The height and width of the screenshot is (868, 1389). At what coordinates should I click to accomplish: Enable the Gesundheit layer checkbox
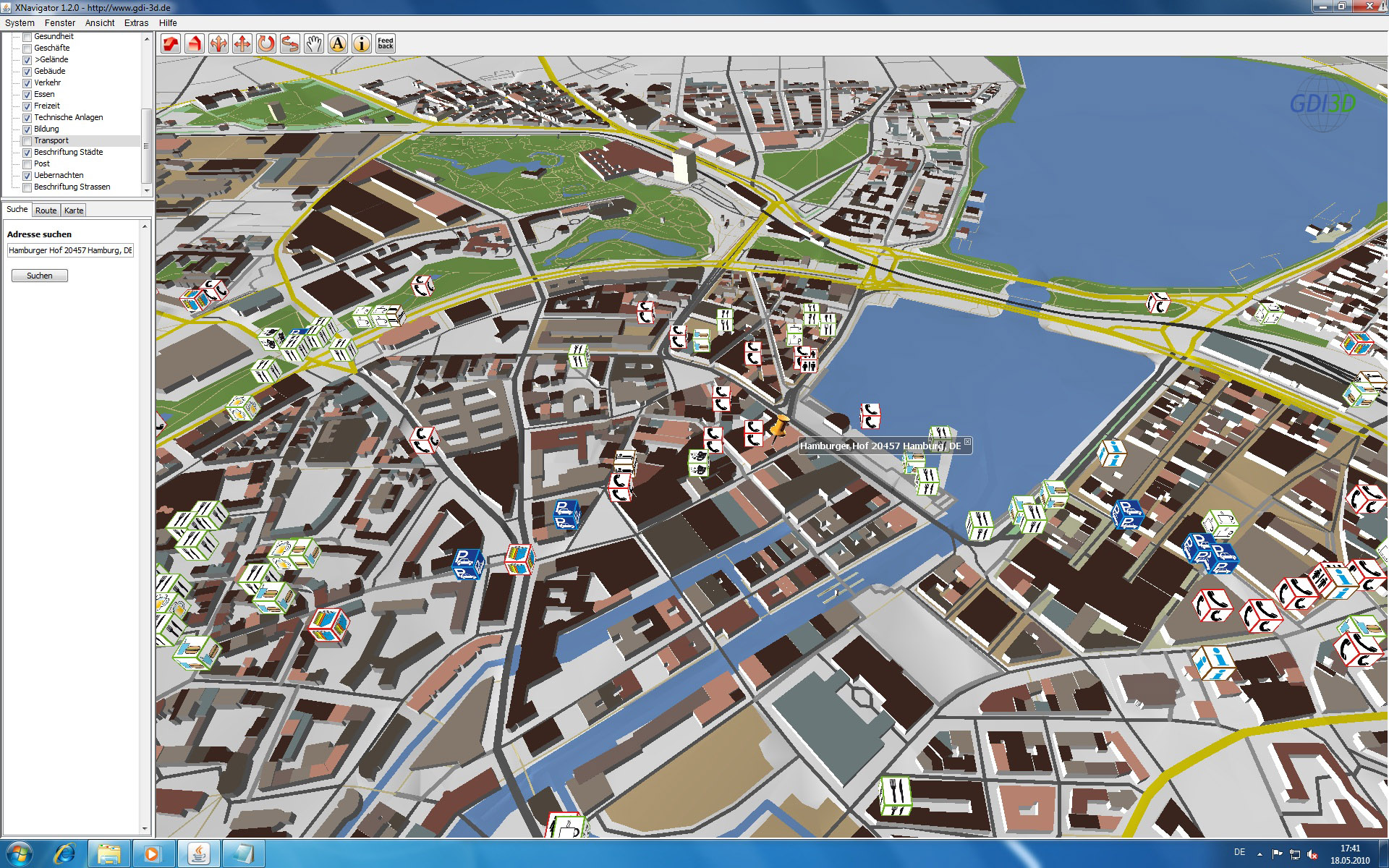click(x=27, y=37)
